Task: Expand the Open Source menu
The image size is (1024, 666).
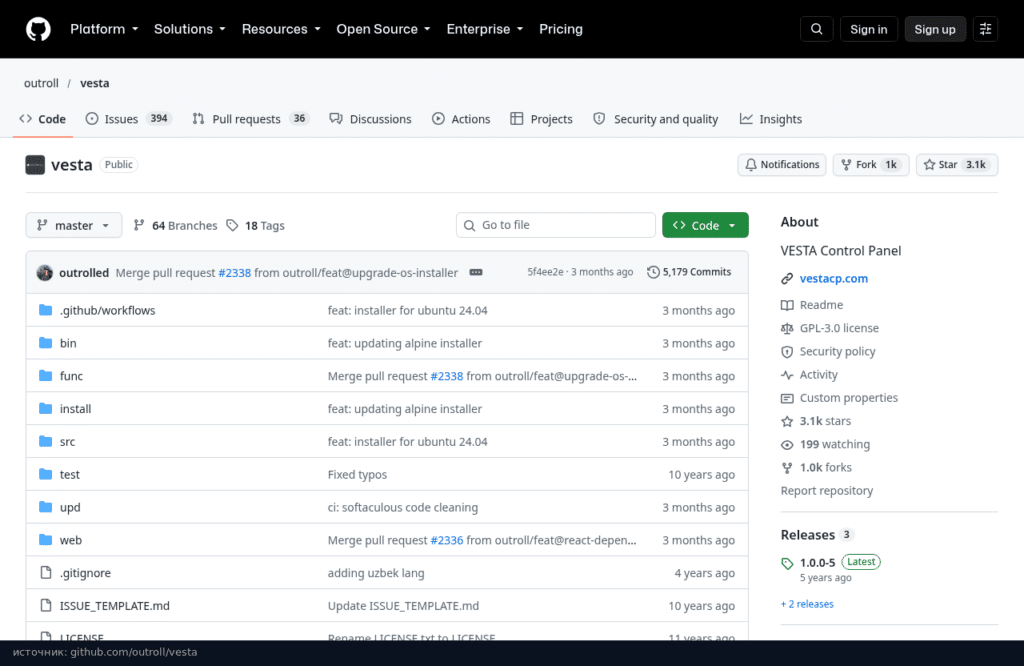Action: (383, 29)
